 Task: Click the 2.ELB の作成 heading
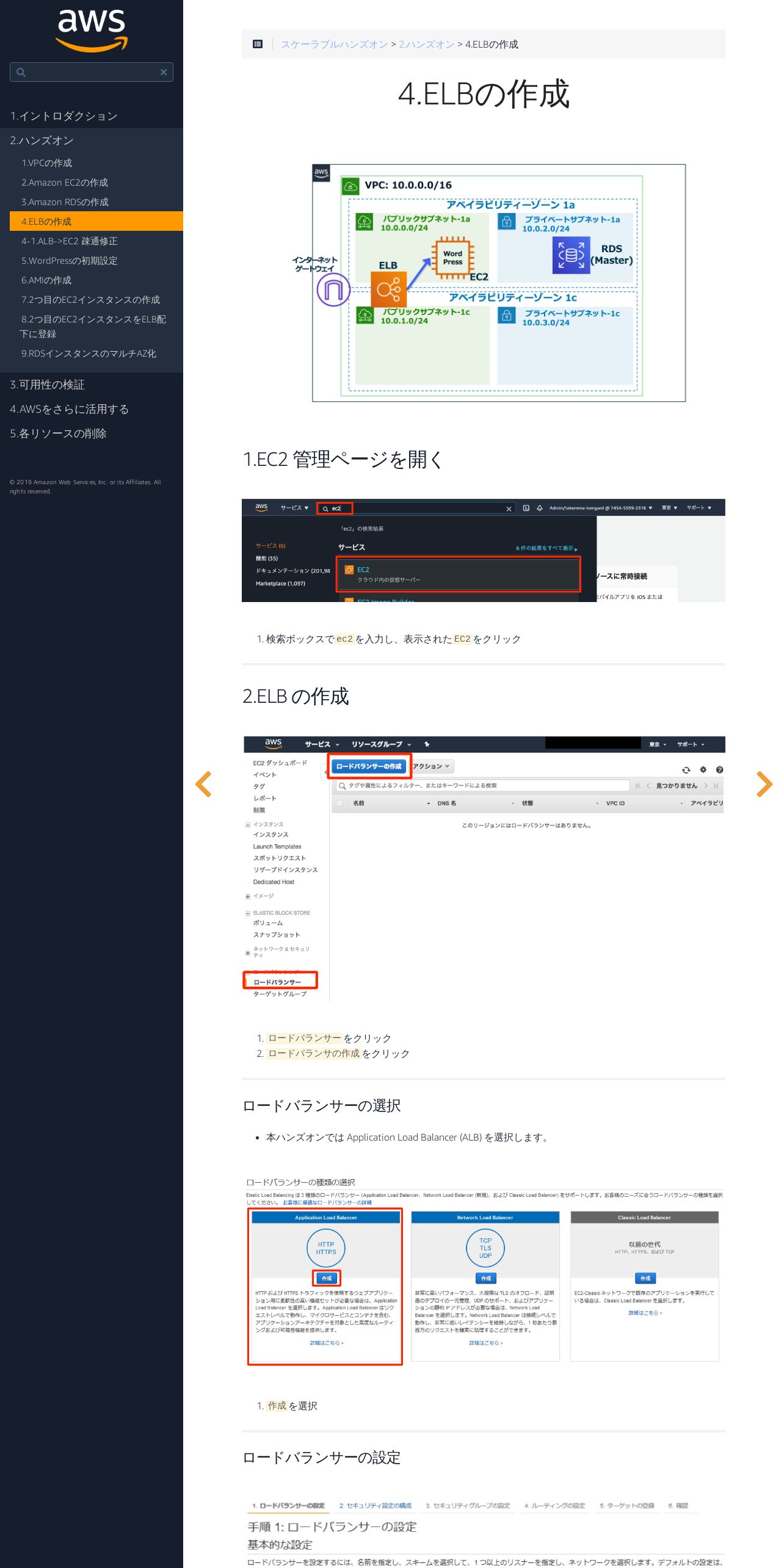(x=296, y=696)
